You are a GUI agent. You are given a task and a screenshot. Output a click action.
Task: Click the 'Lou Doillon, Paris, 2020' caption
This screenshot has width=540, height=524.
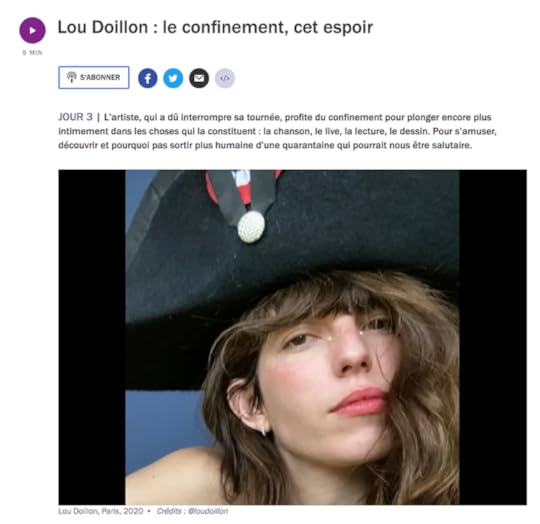(101, 511)
